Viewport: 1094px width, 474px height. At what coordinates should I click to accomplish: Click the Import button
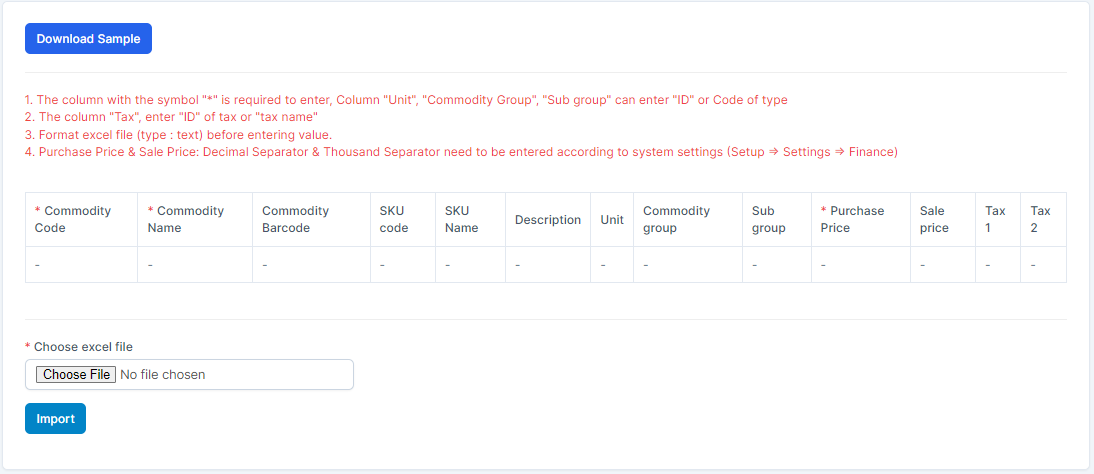pyautogui.click(x=55, y=419)
